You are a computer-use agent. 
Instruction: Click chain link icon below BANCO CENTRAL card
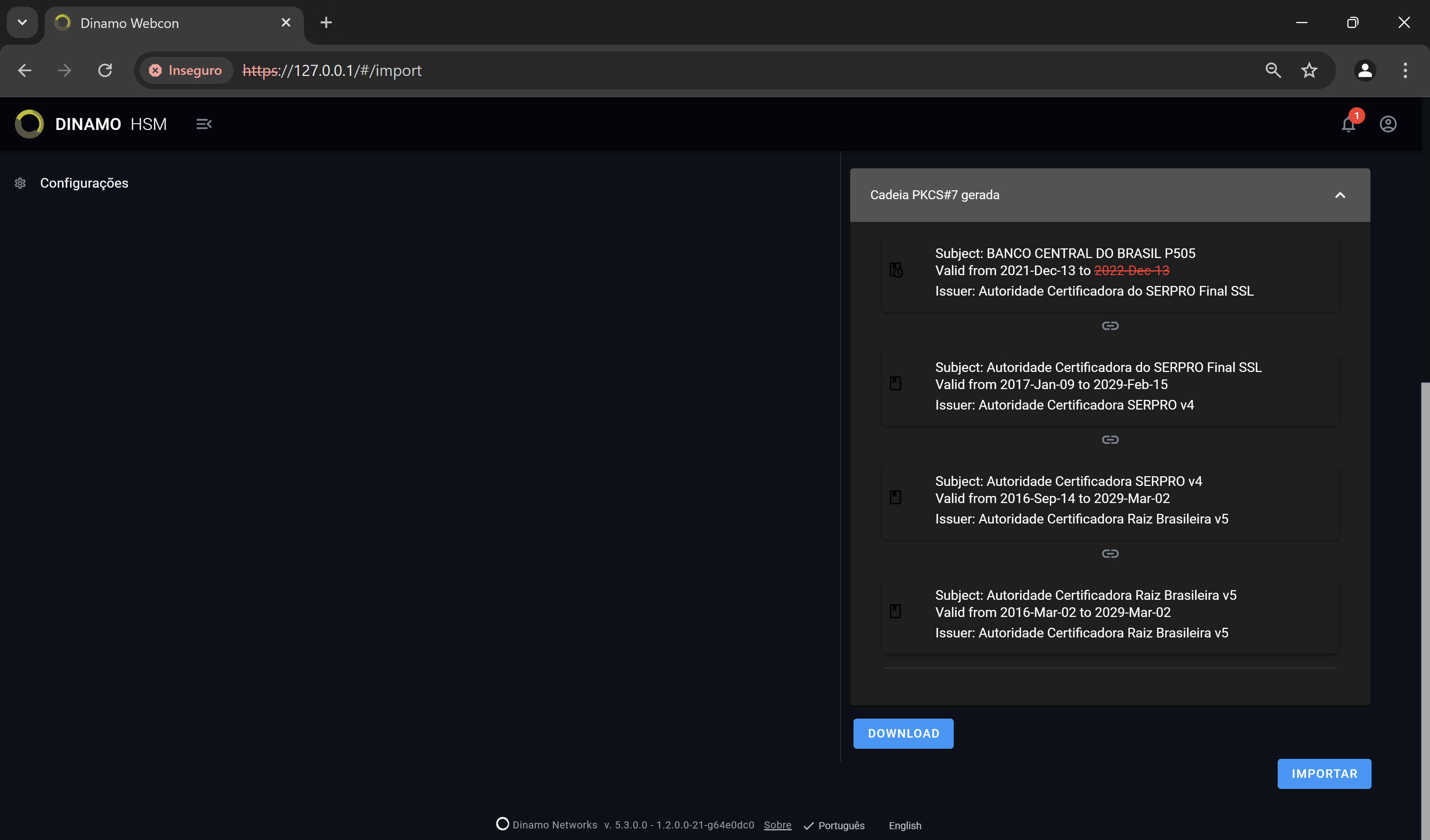(1110, 326)
